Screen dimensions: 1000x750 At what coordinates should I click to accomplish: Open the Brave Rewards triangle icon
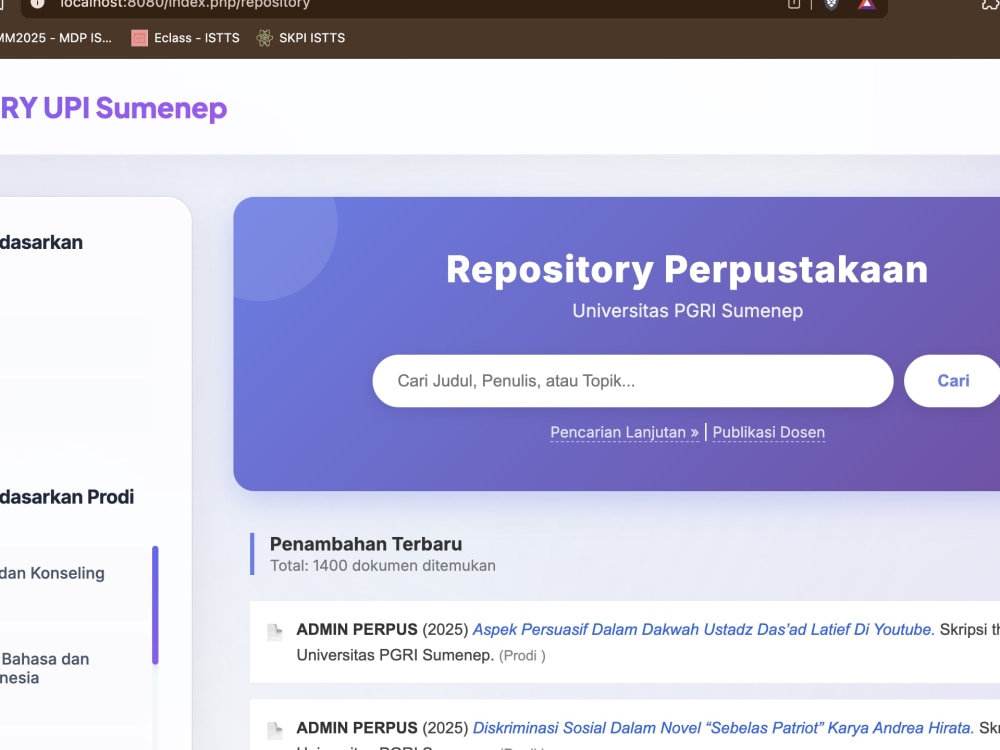[866, 4]
